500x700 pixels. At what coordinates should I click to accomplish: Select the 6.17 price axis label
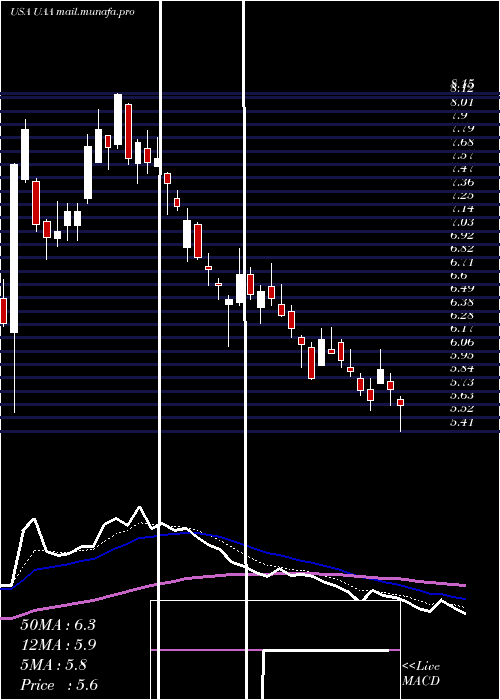462,329
